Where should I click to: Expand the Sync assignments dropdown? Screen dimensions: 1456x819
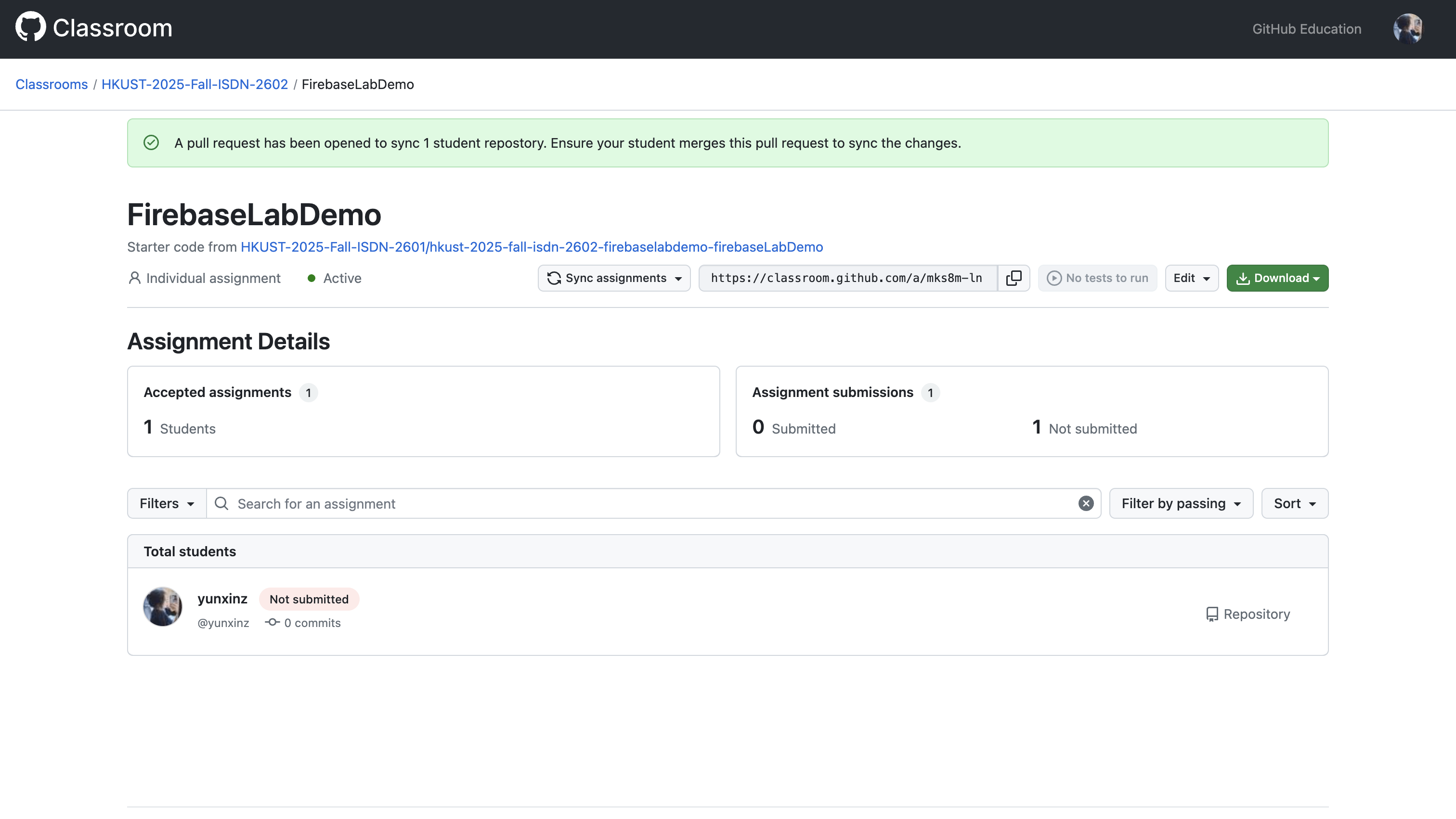point(614,278)
